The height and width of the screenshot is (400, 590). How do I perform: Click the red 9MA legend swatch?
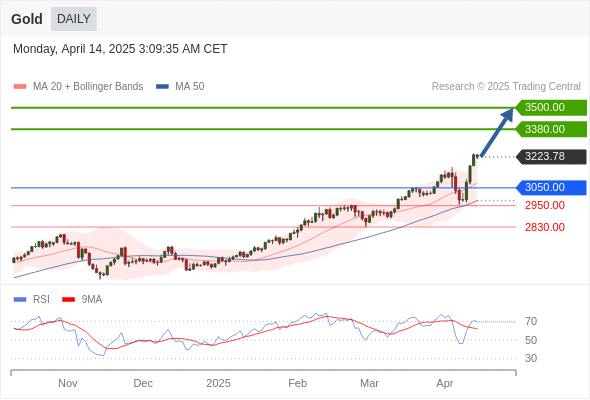pyautogui.click(x=68, y=300)
